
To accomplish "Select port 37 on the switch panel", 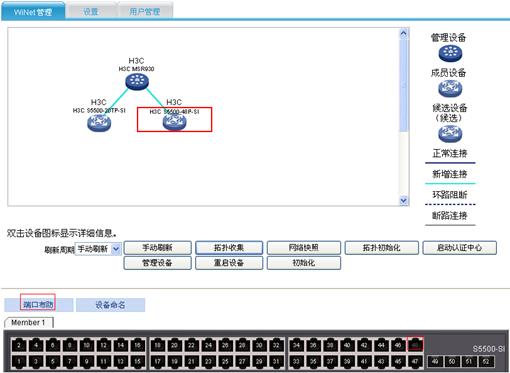I will 330,361.
